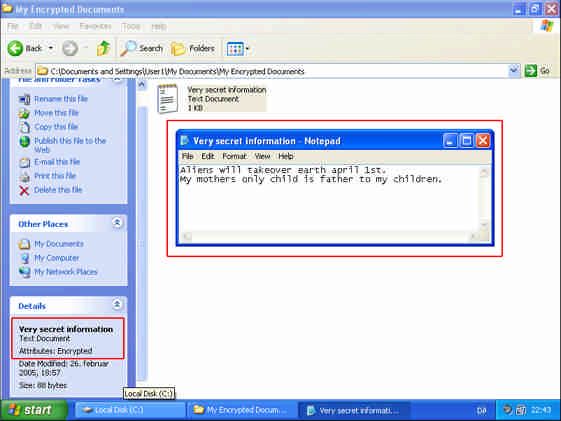Screen dimensions: 561x421
Task: Click the green Go button
Action: [x=537, y=71]
